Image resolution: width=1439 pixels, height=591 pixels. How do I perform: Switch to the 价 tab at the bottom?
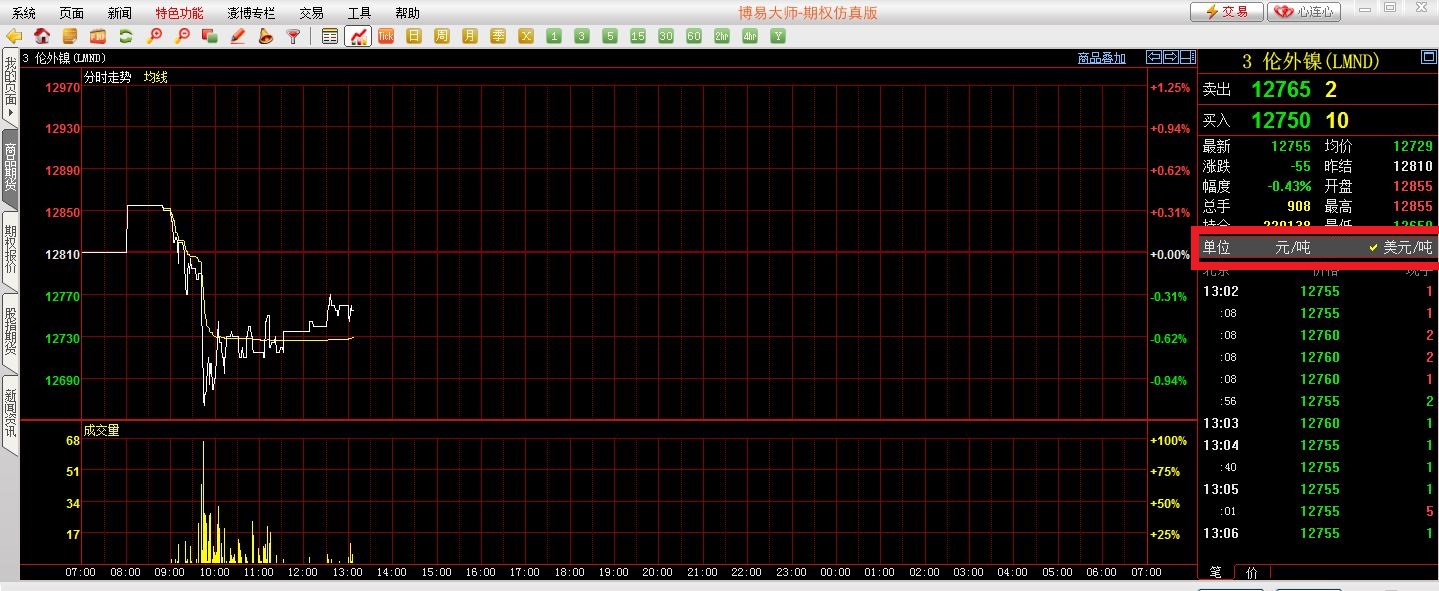coord(1251,572)
